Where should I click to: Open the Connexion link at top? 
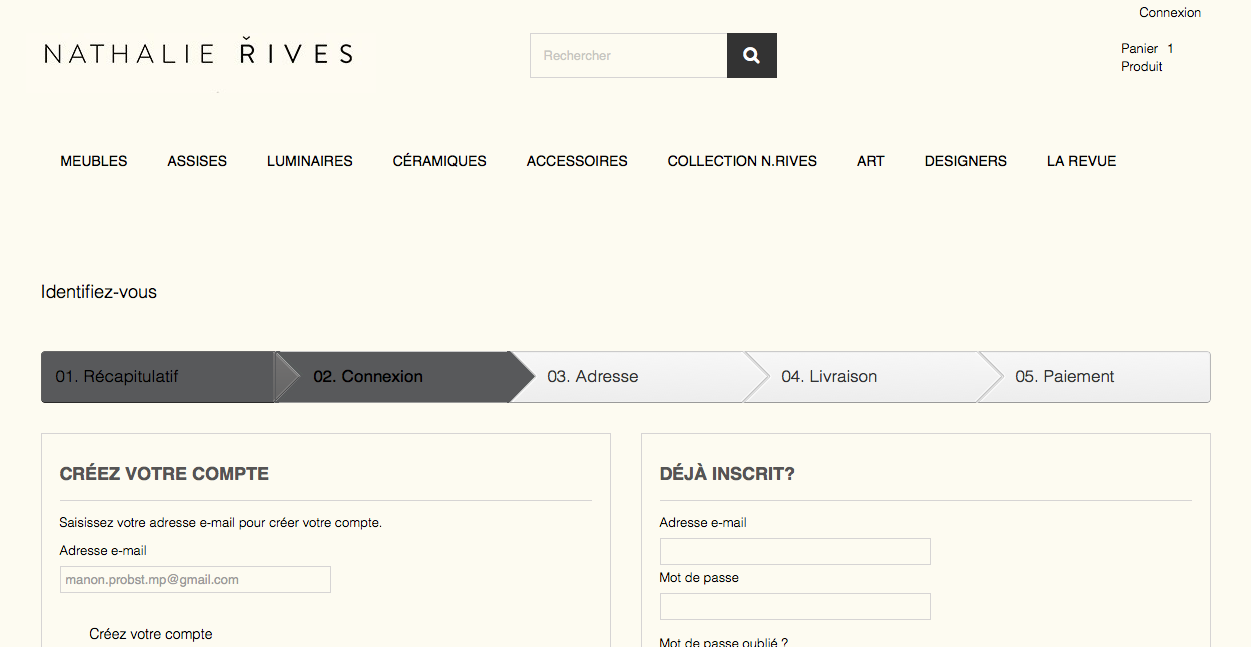tap(1170, 13)
